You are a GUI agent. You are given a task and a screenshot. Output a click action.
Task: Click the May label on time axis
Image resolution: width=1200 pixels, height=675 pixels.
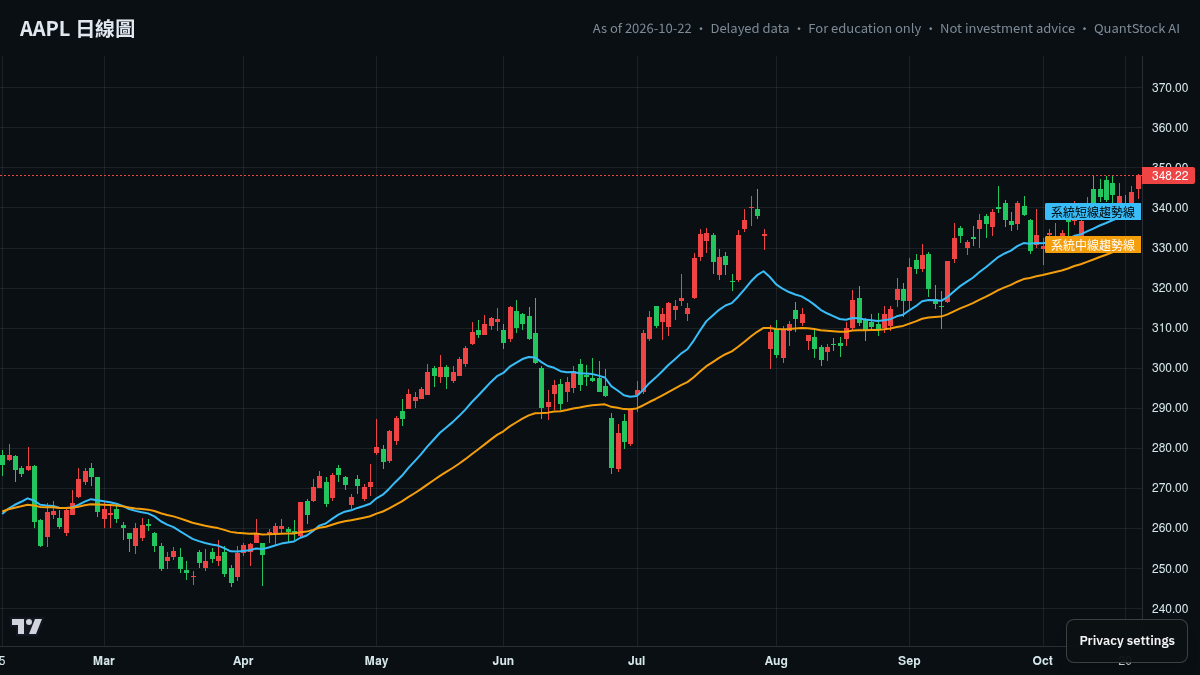[x=376, y=661]
